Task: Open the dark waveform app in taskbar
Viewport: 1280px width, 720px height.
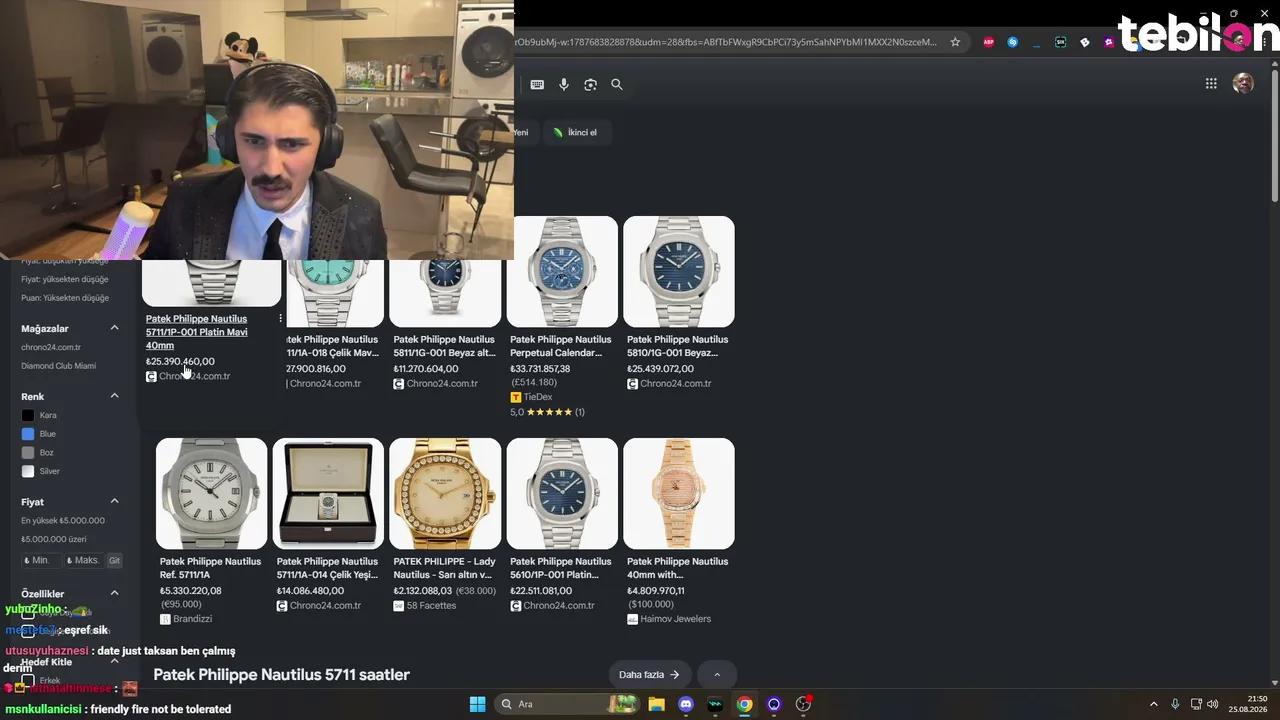Action: [715, 704]
